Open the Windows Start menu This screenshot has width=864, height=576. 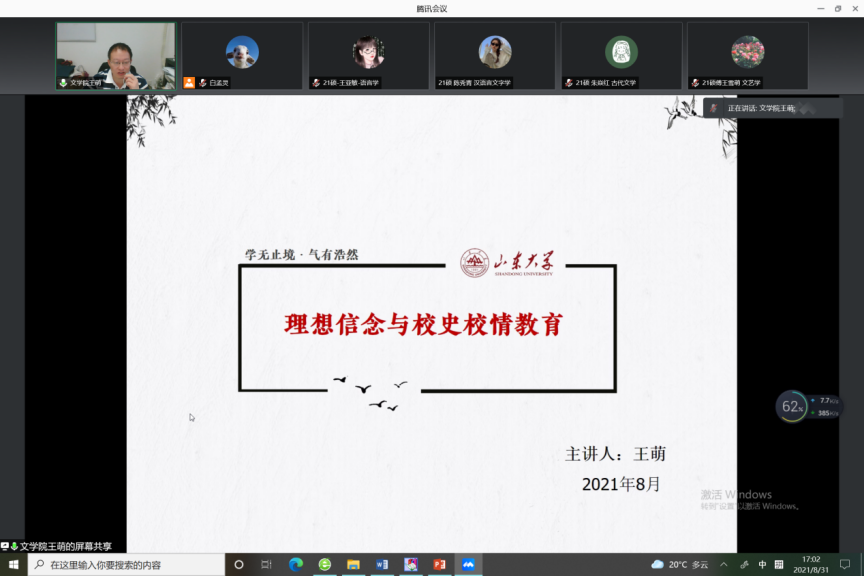[x=13, y=565]
